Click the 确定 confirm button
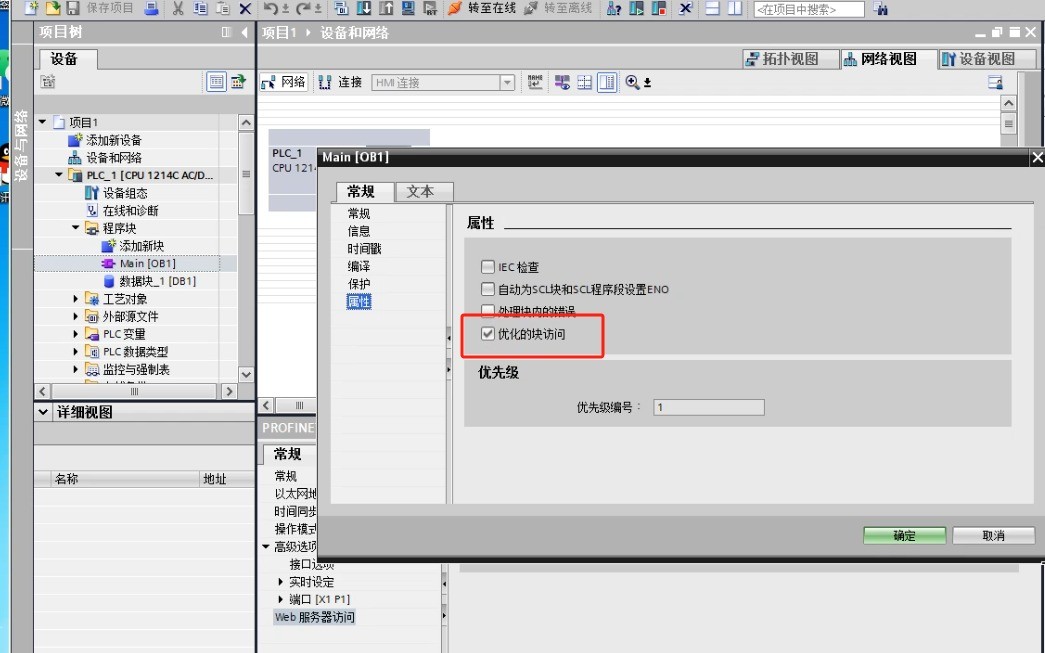 click(x=904, y=536)
